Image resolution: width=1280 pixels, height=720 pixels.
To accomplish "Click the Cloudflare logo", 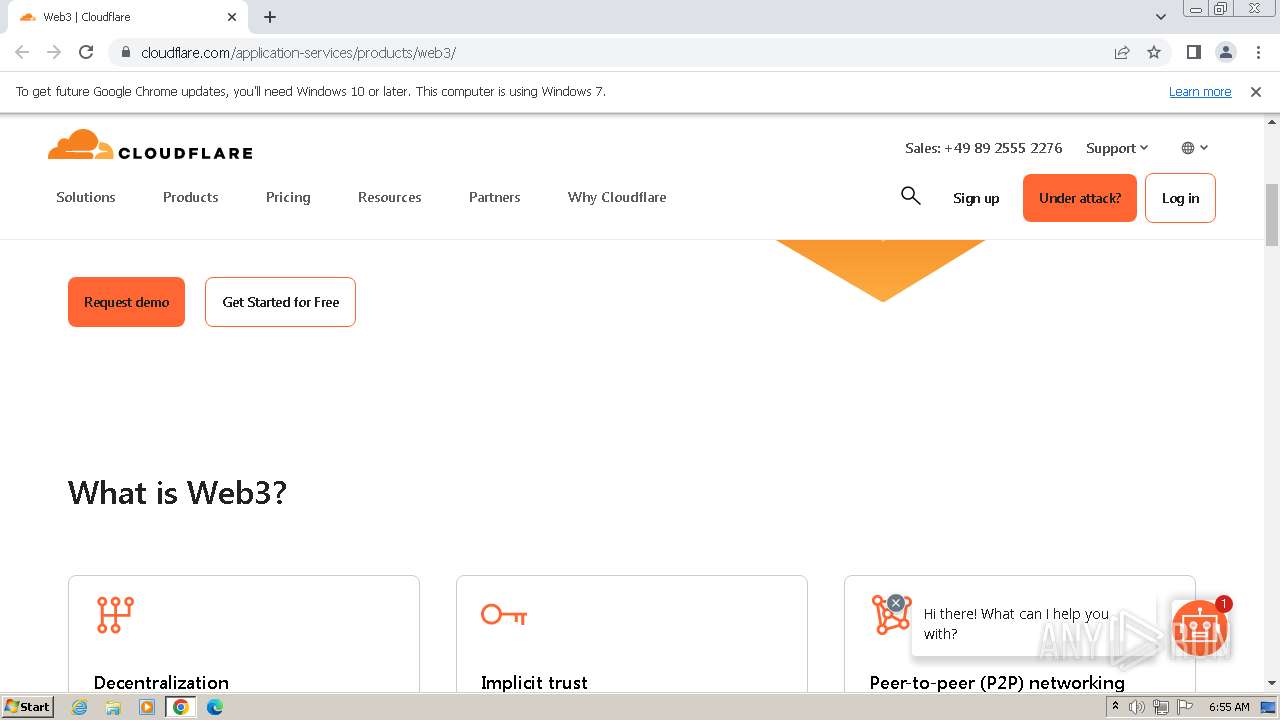I will (x=150, y=146).
